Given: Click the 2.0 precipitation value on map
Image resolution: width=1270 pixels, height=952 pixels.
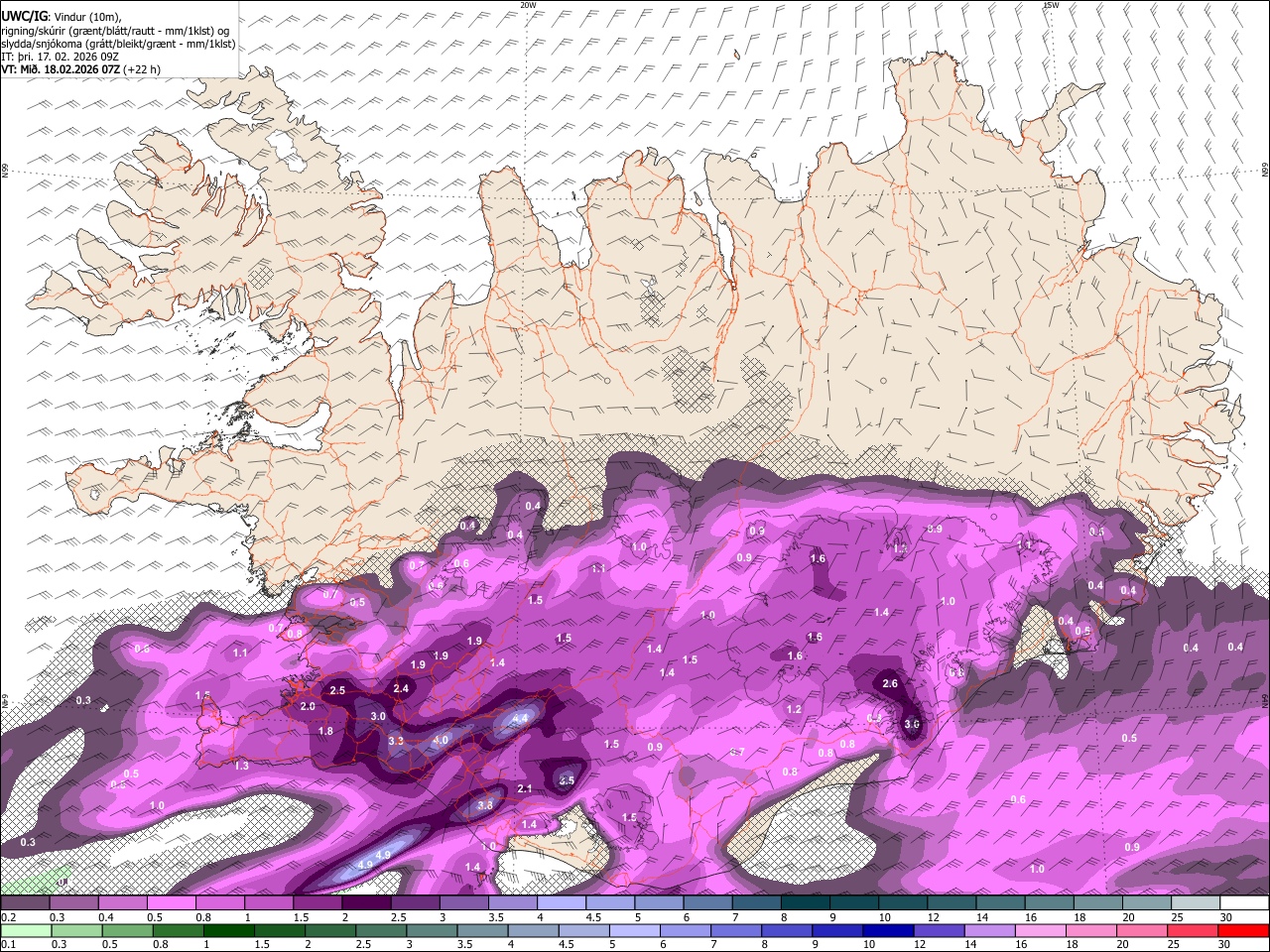Looking at the screenshot, I should (x=308, y=706).
